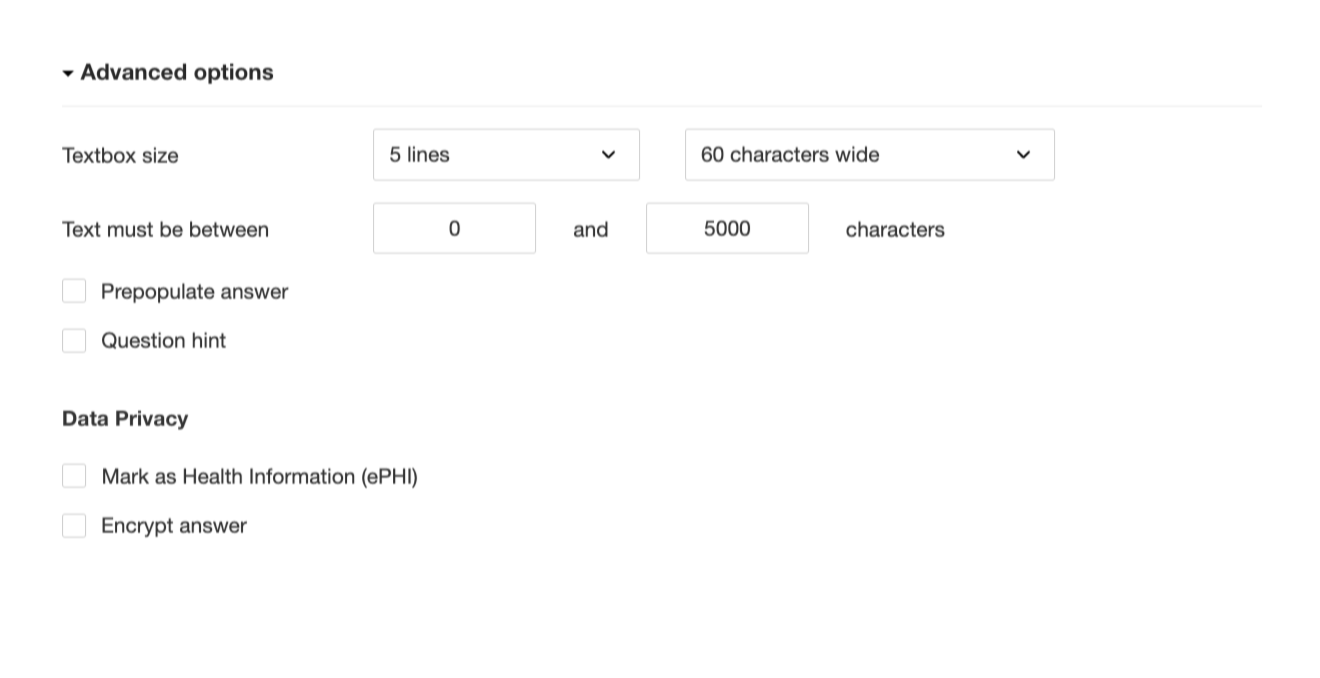
Task: Click the Encrypt answer label text
Action: pos(174,526)
